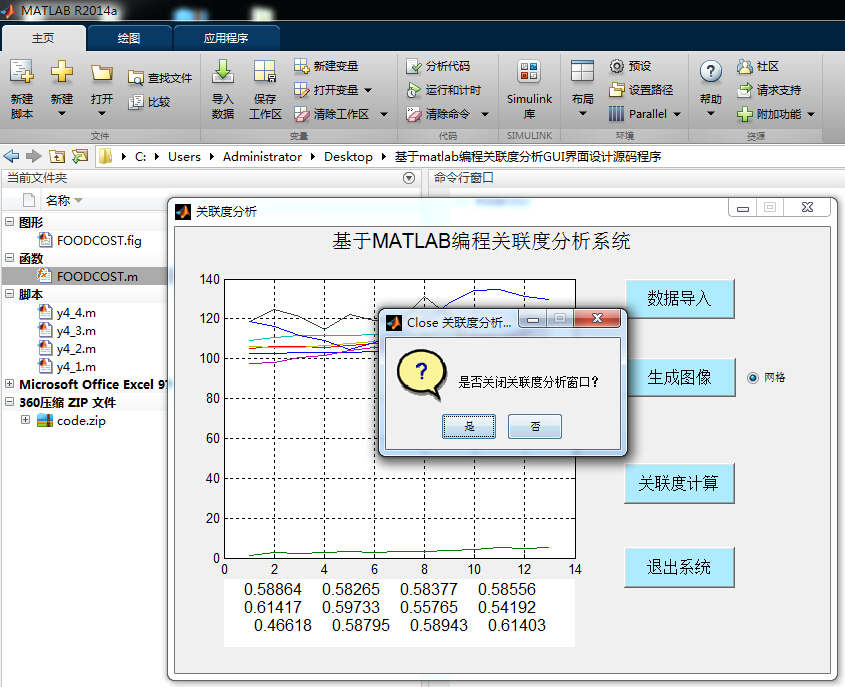Close the Close 关联度分析 confirmation dialog

pos(597,318)
